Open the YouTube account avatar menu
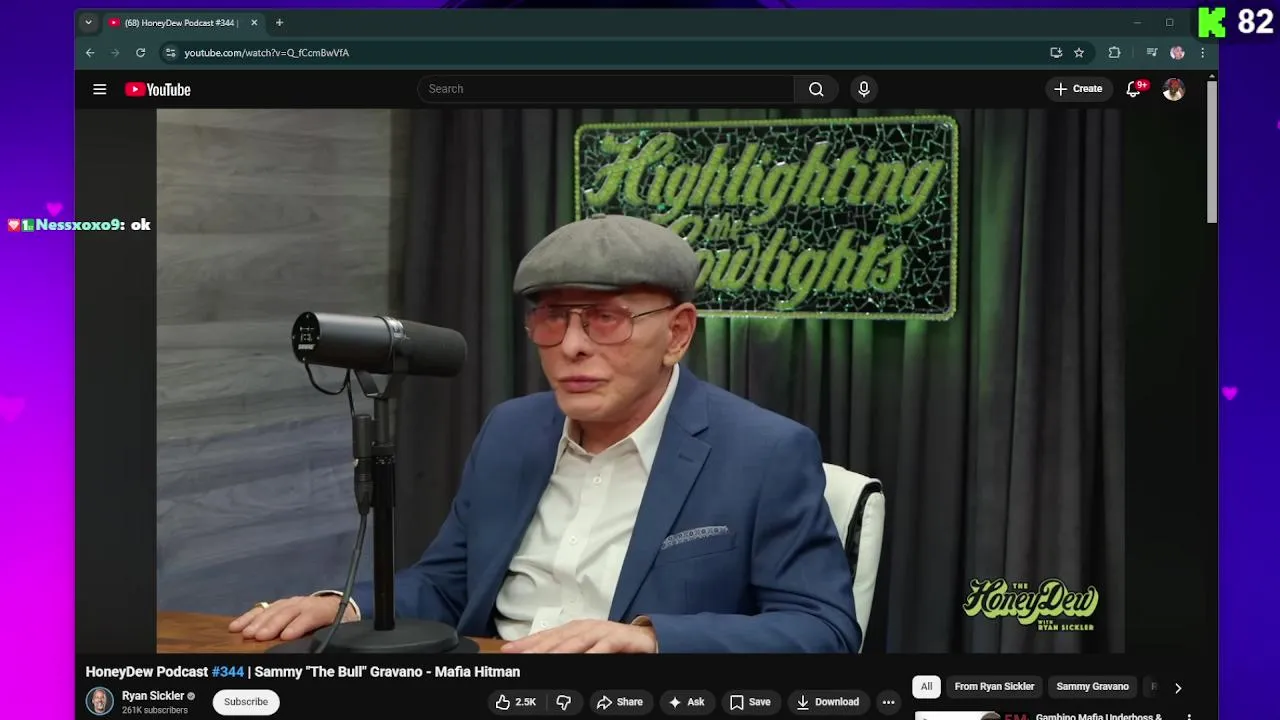The width and height of the screenshot is (1280, 720). pyautogui.click(x=1174, y=89)
